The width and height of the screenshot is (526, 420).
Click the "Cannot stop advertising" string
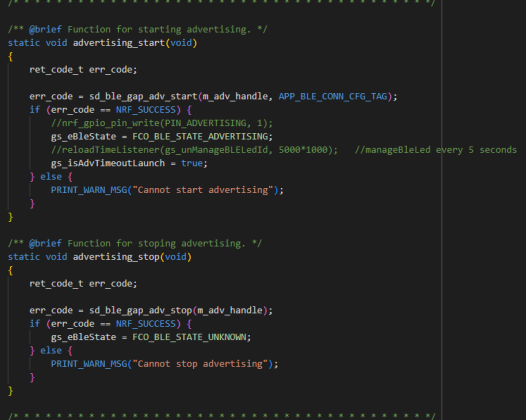coord(200,364)
